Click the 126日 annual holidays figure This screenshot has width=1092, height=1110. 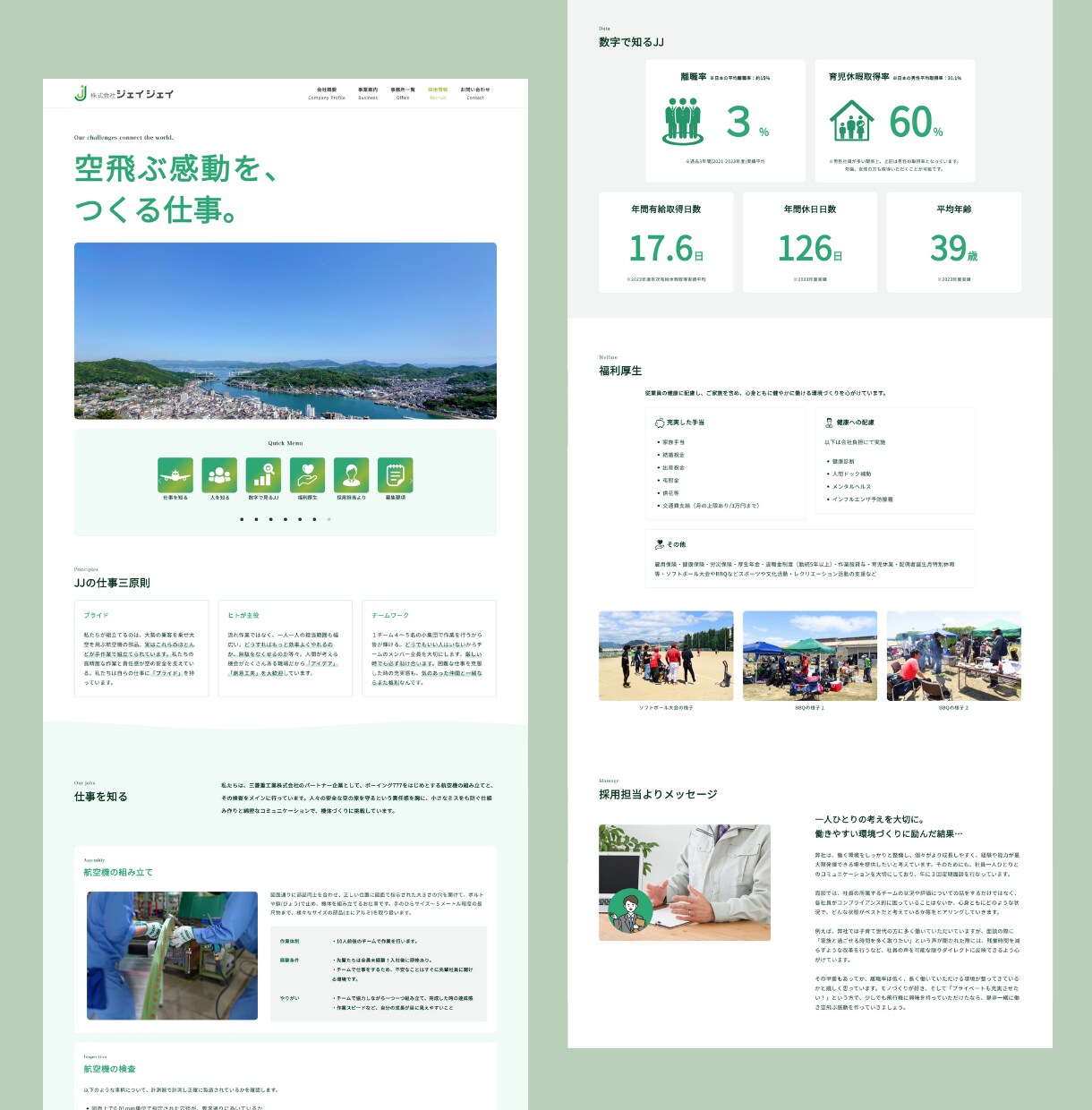tap(810, 248)
